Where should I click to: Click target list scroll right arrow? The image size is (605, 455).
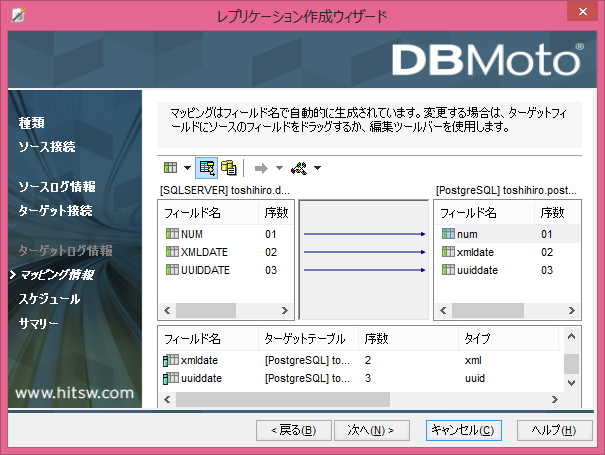click(x=572, y=311)
